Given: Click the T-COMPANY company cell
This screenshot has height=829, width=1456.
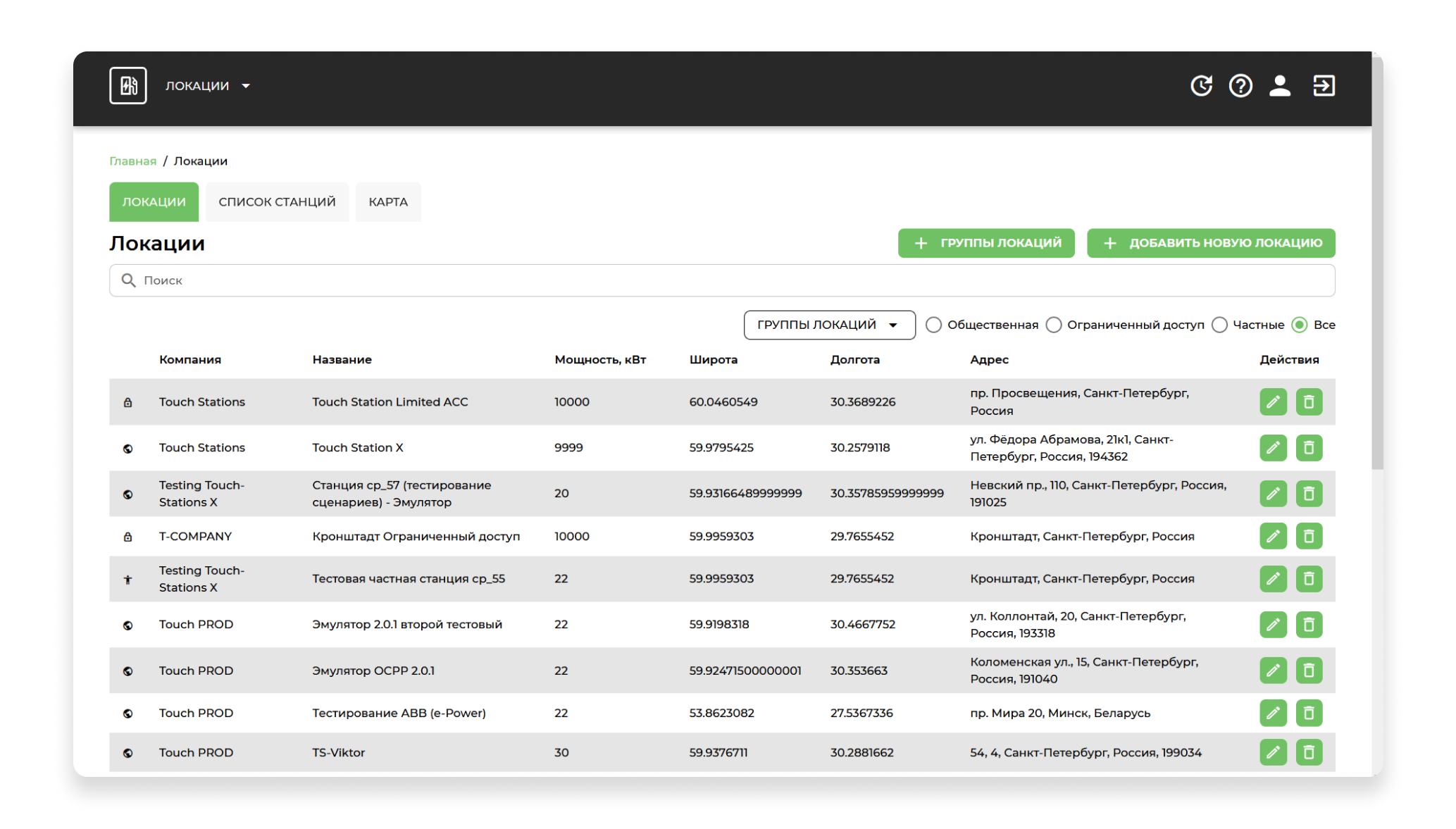Looking at the screenshot, I should [x=195, y=537].
